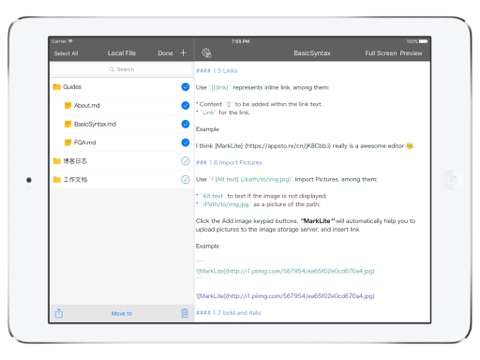Open Full Screen mode

click(x=381, y=53)
